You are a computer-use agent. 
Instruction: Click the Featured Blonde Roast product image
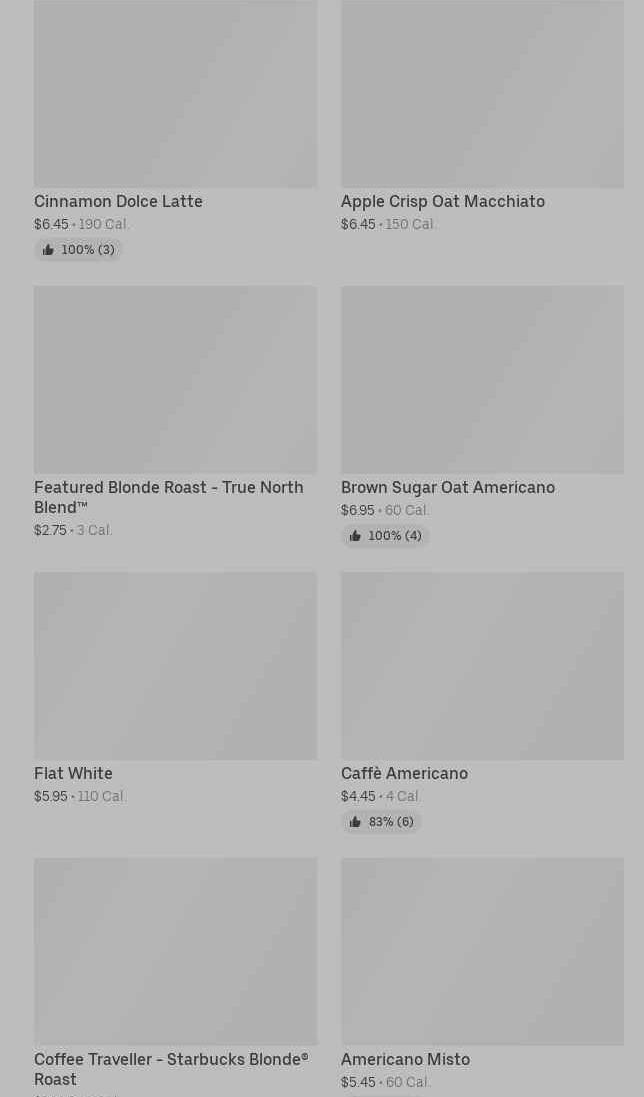pos(175,380)
